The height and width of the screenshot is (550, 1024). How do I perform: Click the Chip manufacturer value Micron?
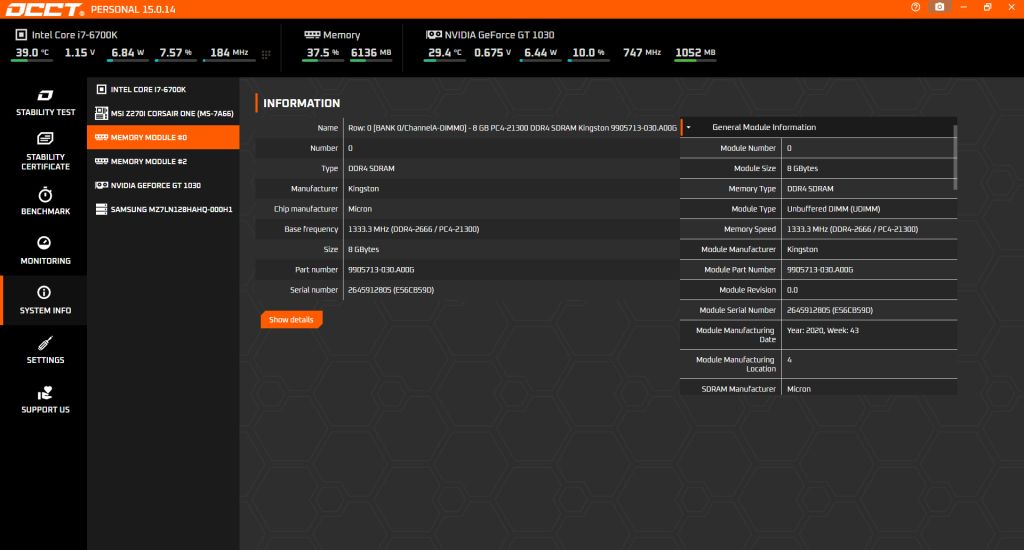pos(360,209)
